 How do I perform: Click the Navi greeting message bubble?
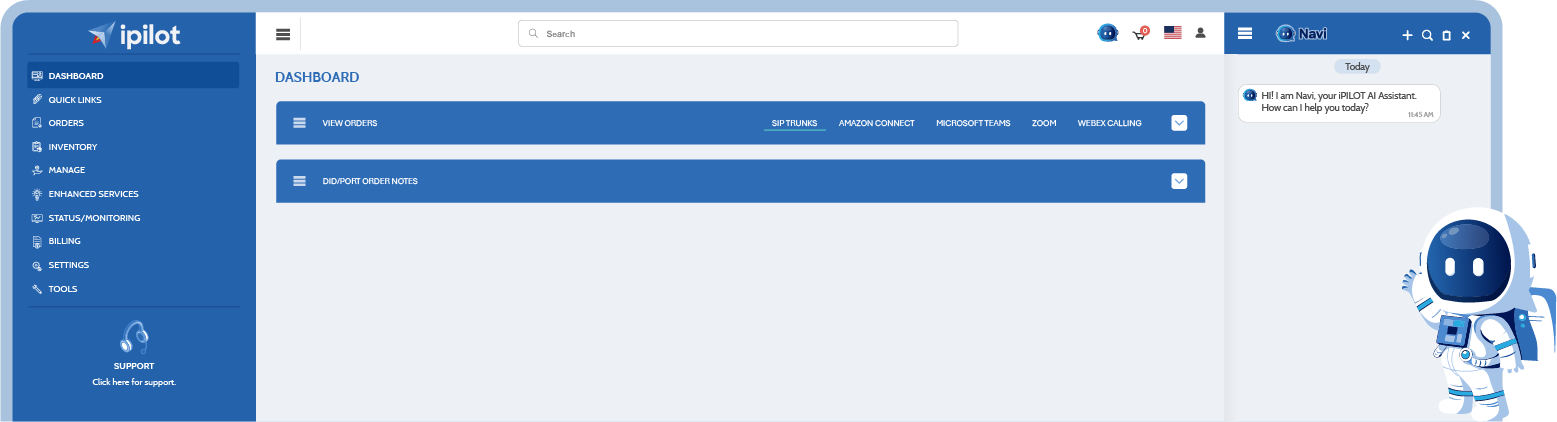click(1339, 103)
